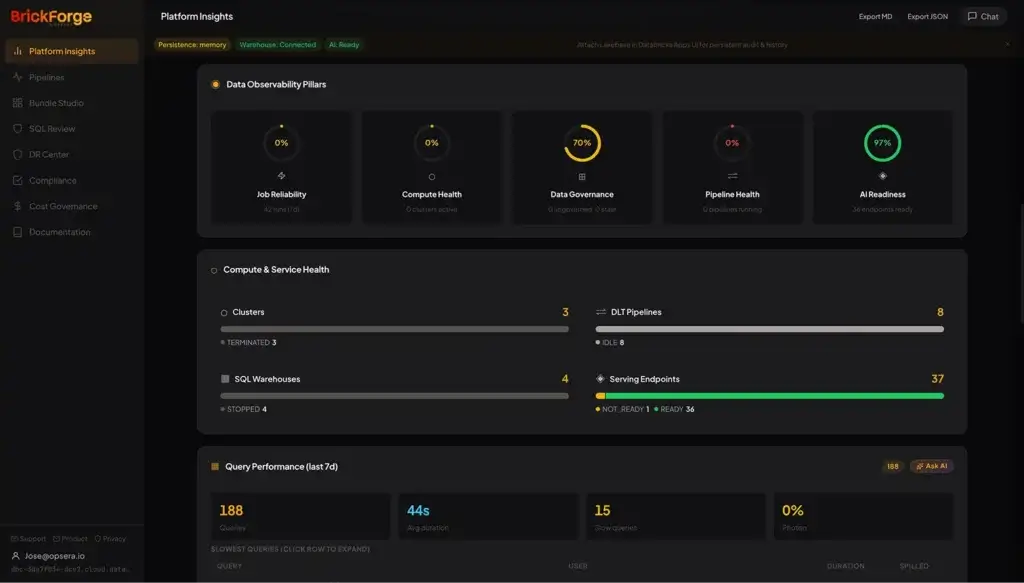
Task: Click the READY 36 legend entry
Action: 675,409
